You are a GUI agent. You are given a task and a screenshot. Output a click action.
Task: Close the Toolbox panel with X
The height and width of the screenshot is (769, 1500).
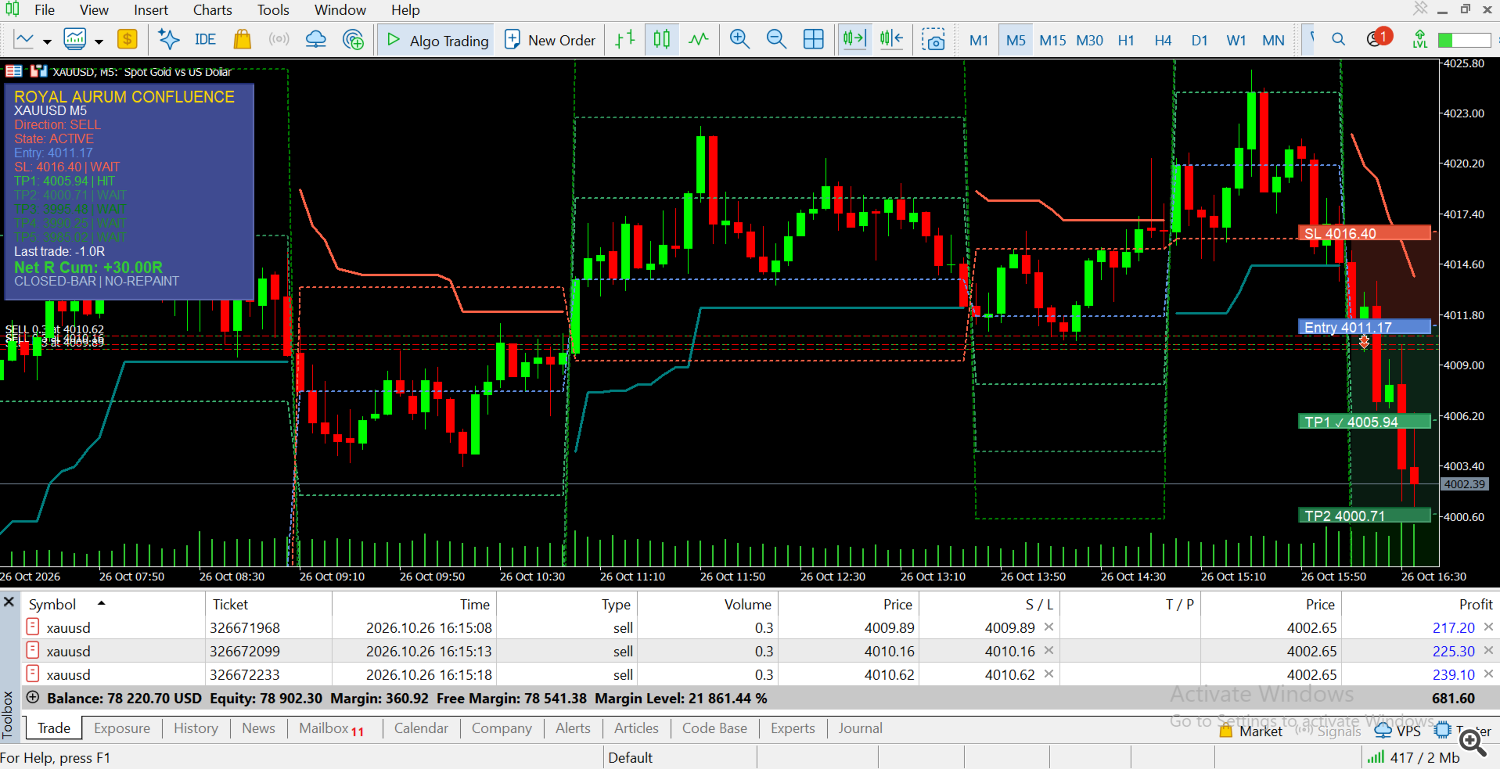pos(9,603)
